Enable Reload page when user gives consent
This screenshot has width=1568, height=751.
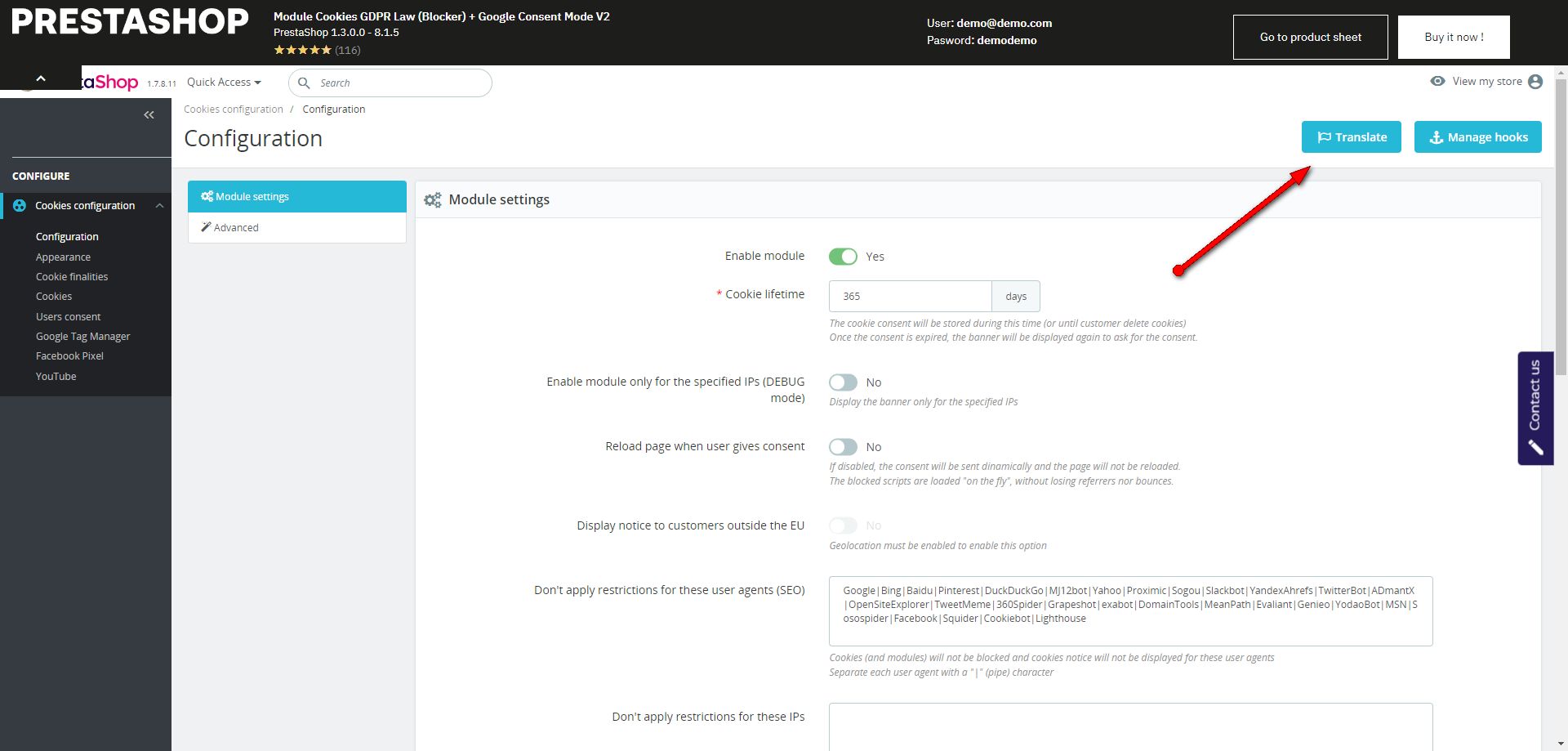[x=843, y=447]
